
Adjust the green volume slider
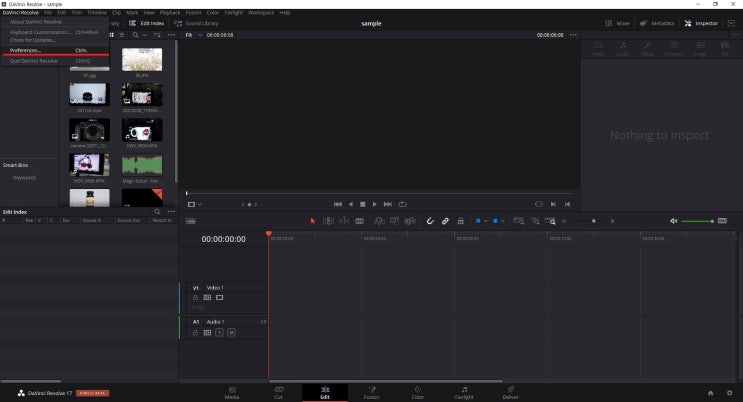[697, 221]
